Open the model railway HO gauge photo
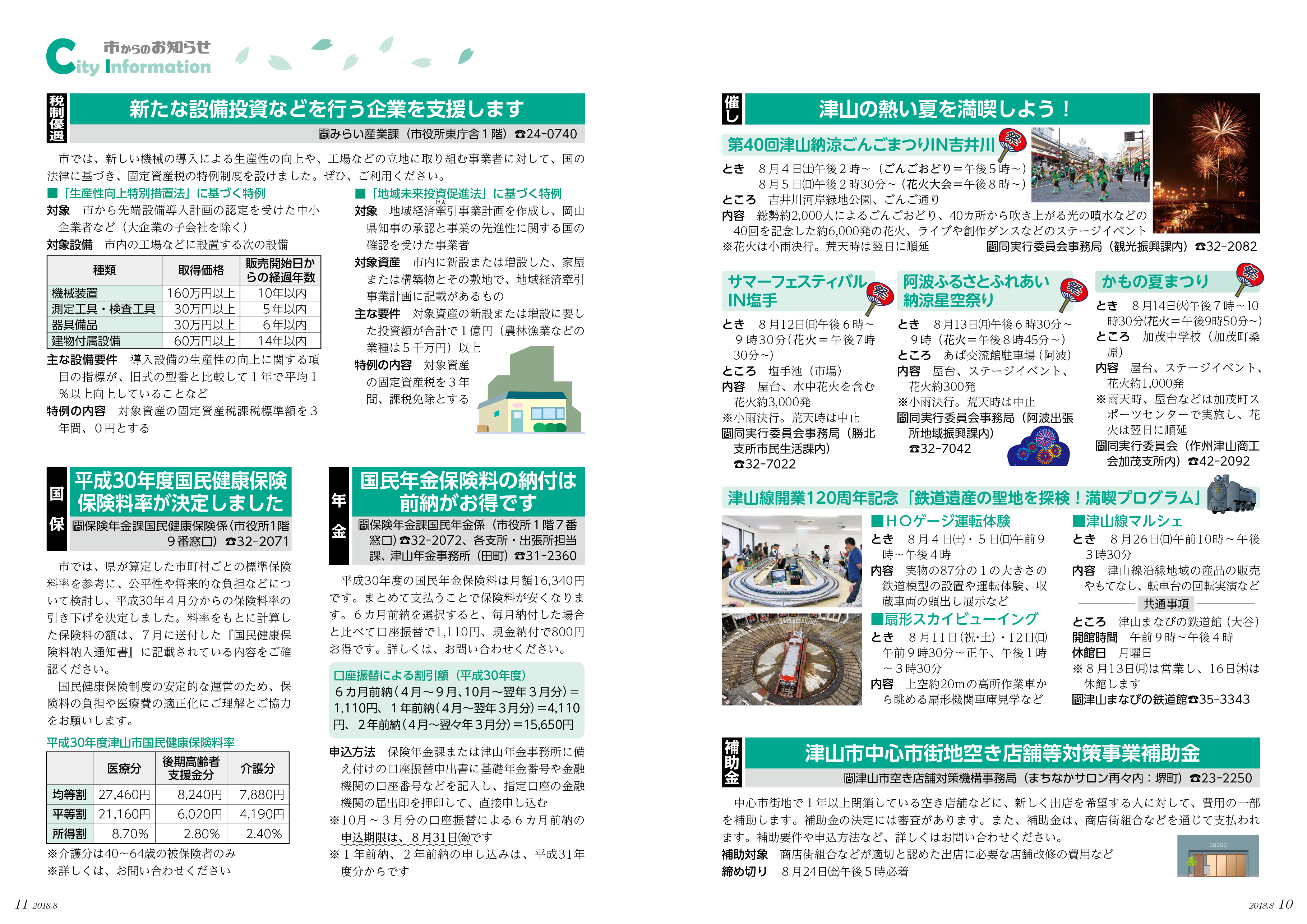The height and width of the screenshot is (924, 1307). (791, 562)
